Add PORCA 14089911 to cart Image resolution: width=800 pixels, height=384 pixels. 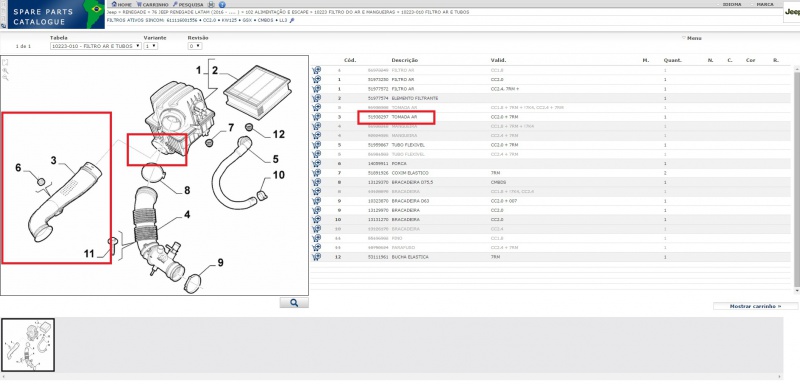[316, 164]
